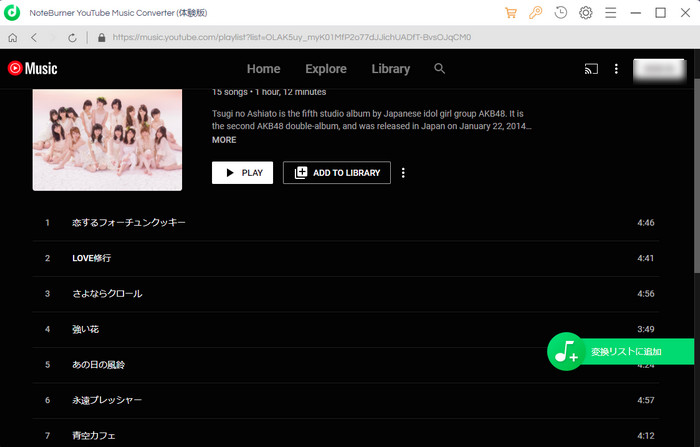Expand description with MORE link
700x447 pixels.
tap(224, 140)
